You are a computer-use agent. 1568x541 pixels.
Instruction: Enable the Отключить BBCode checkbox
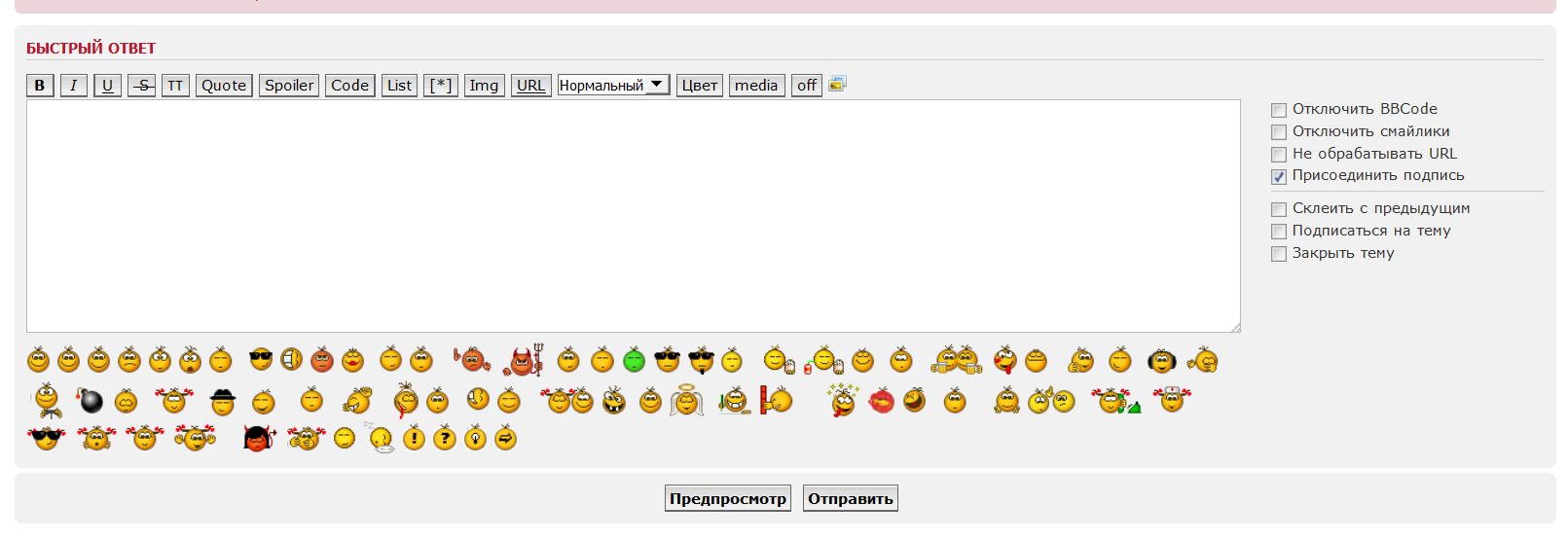(1279, 110)
